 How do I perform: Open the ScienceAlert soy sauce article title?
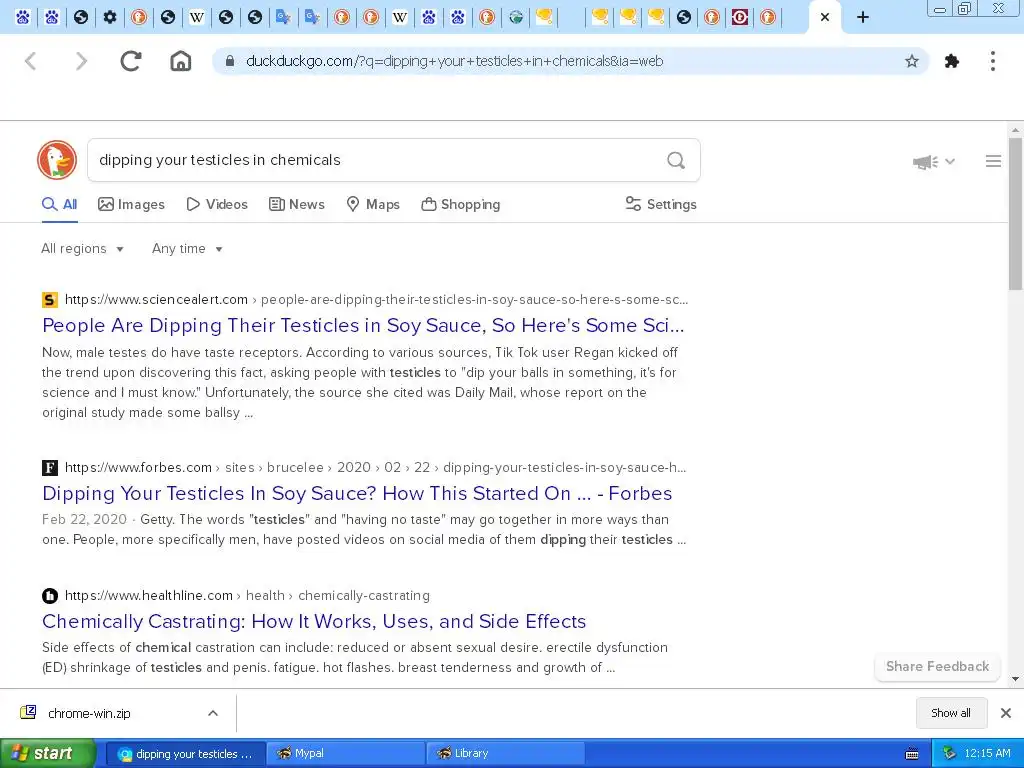(363, 325)
